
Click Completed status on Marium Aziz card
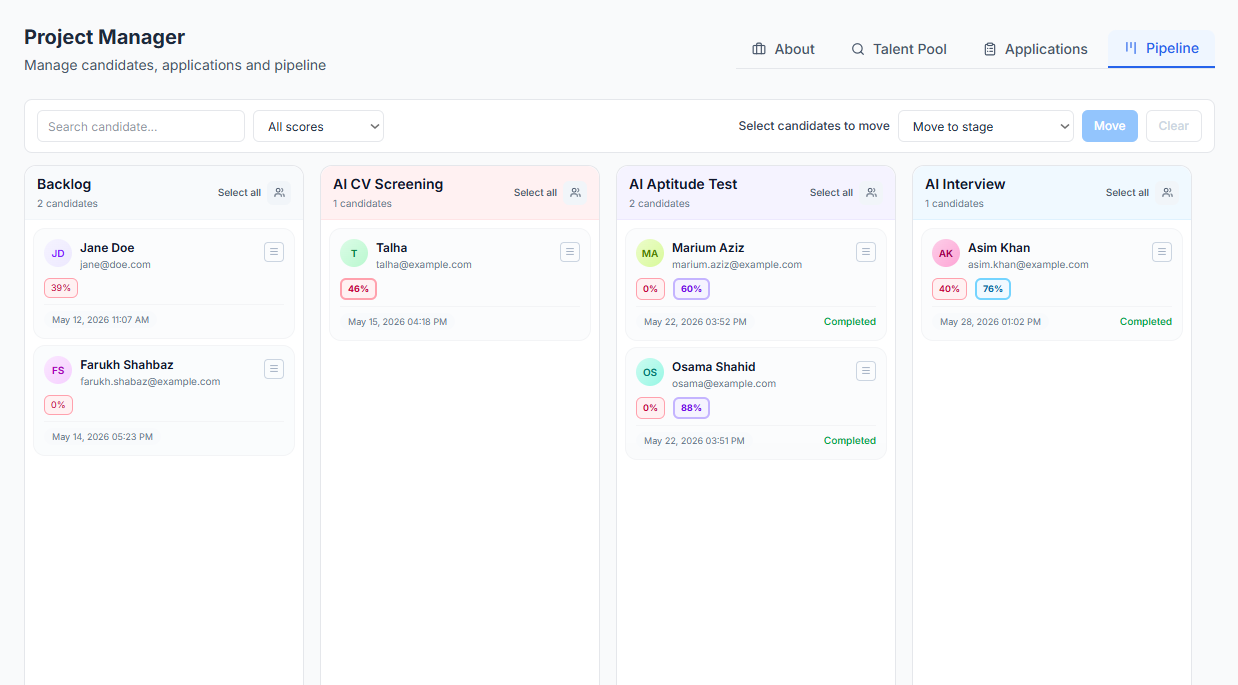click(850, 322)
